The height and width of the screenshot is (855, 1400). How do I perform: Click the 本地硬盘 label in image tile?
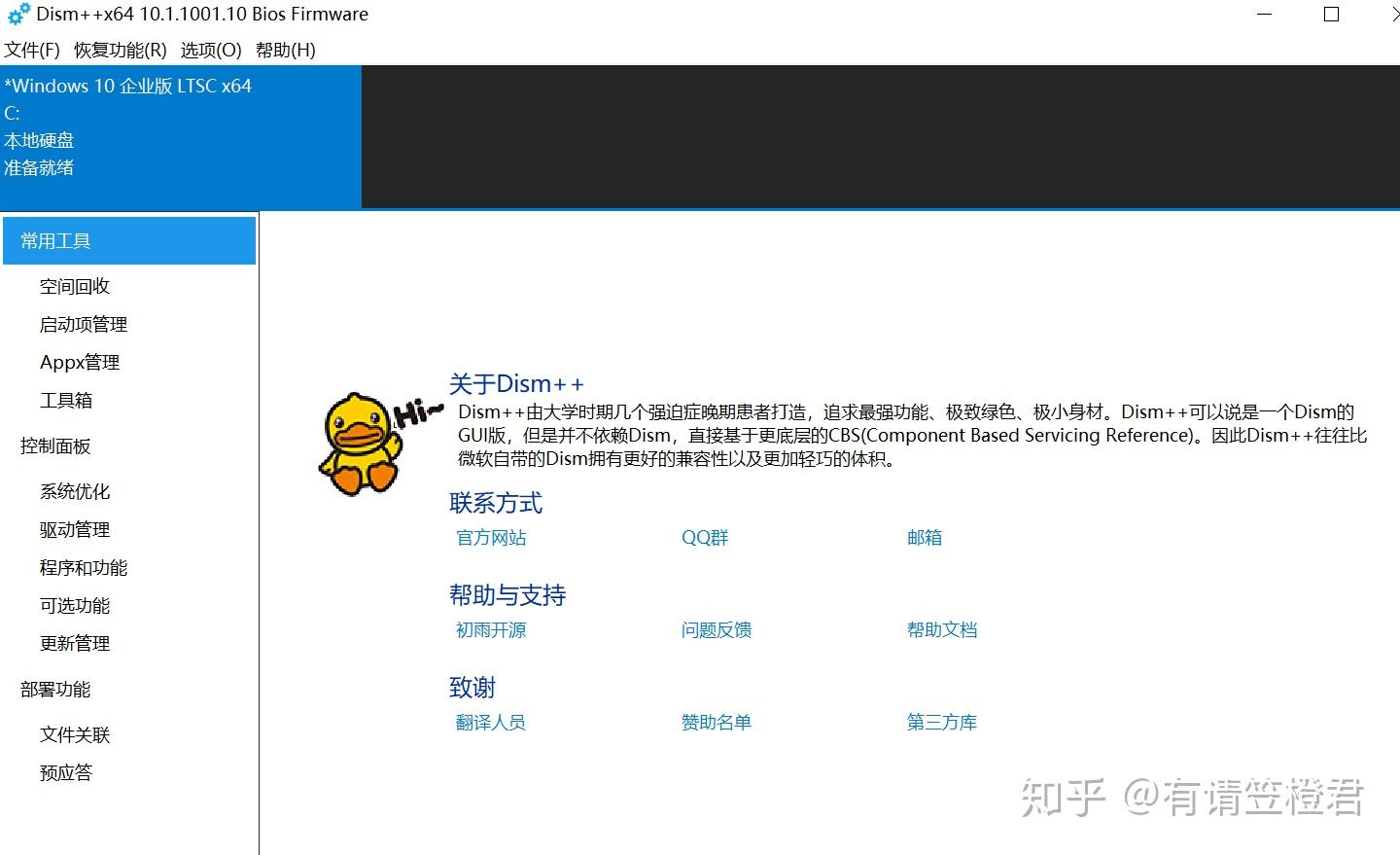coord(39,140)
